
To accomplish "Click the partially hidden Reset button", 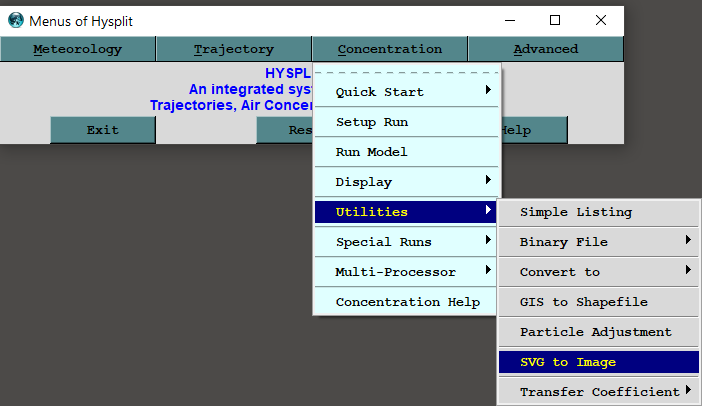I will [285, 130].
